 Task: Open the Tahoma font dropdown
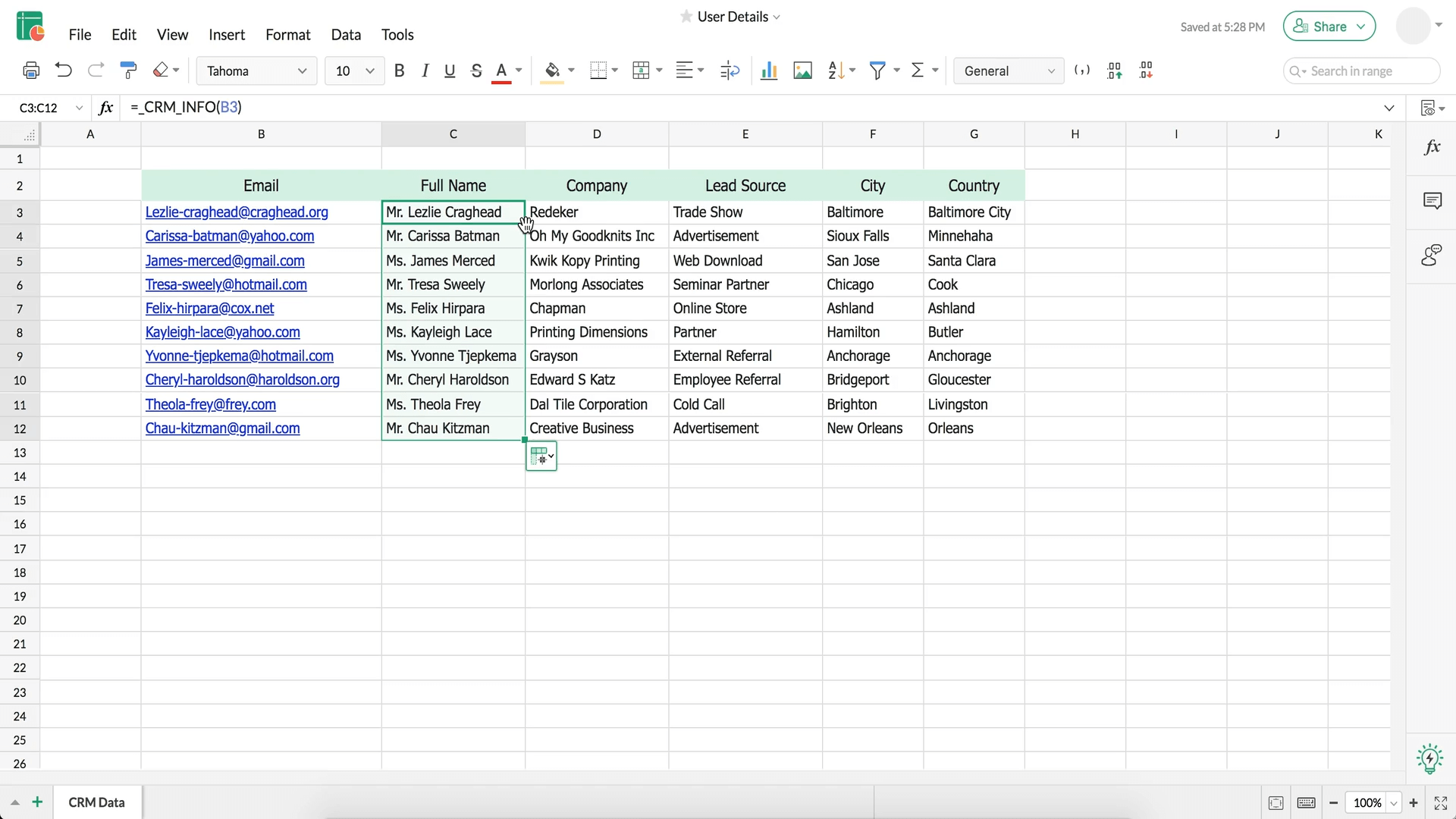click(x=256, y=71)
